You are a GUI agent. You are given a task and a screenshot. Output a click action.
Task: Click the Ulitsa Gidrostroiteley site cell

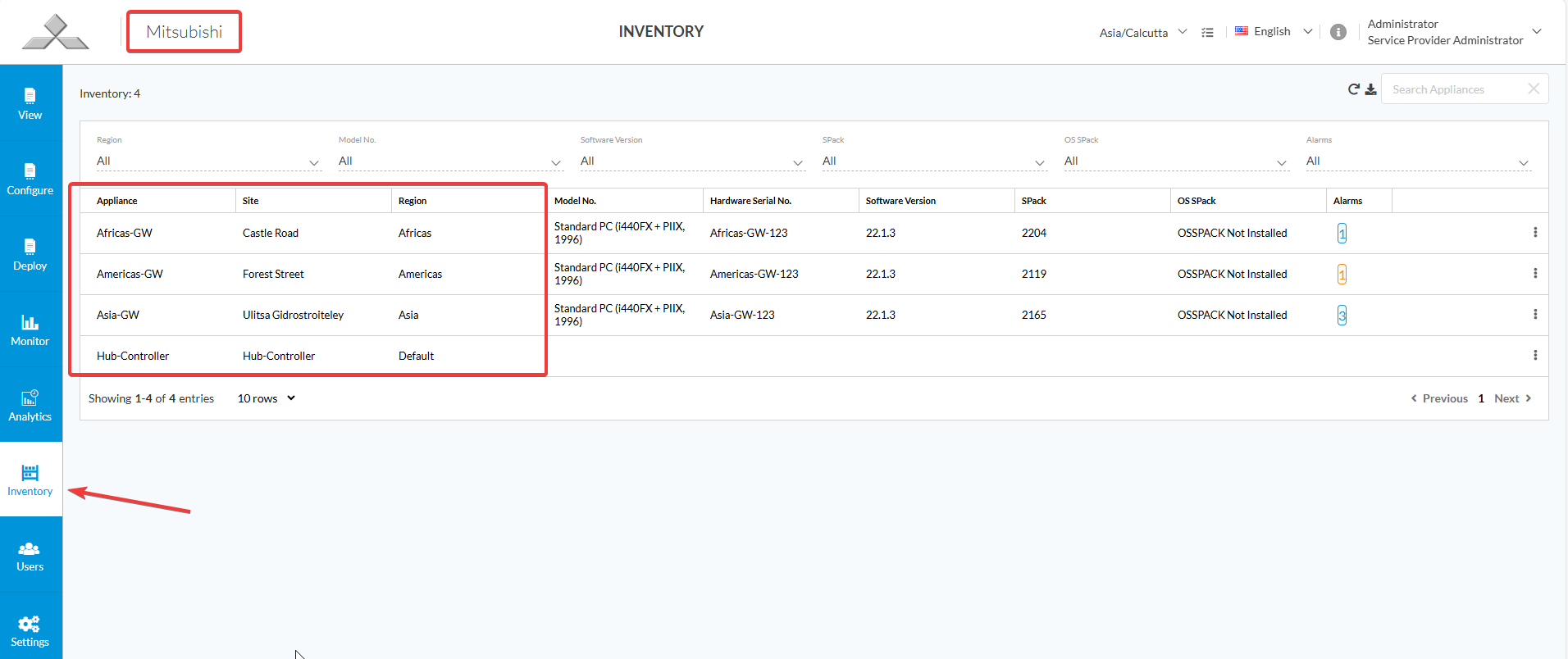click(293, 315)
